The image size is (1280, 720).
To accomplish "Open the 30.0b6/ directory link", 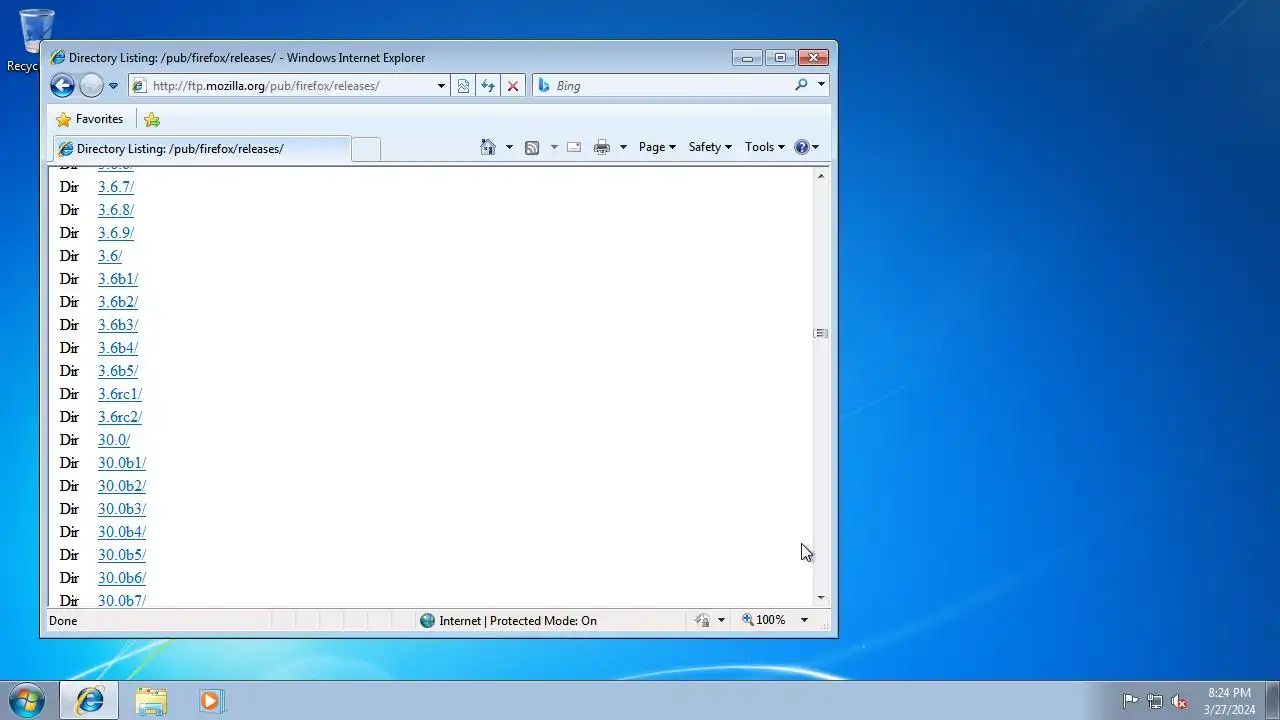I will [x=122, y=578].
